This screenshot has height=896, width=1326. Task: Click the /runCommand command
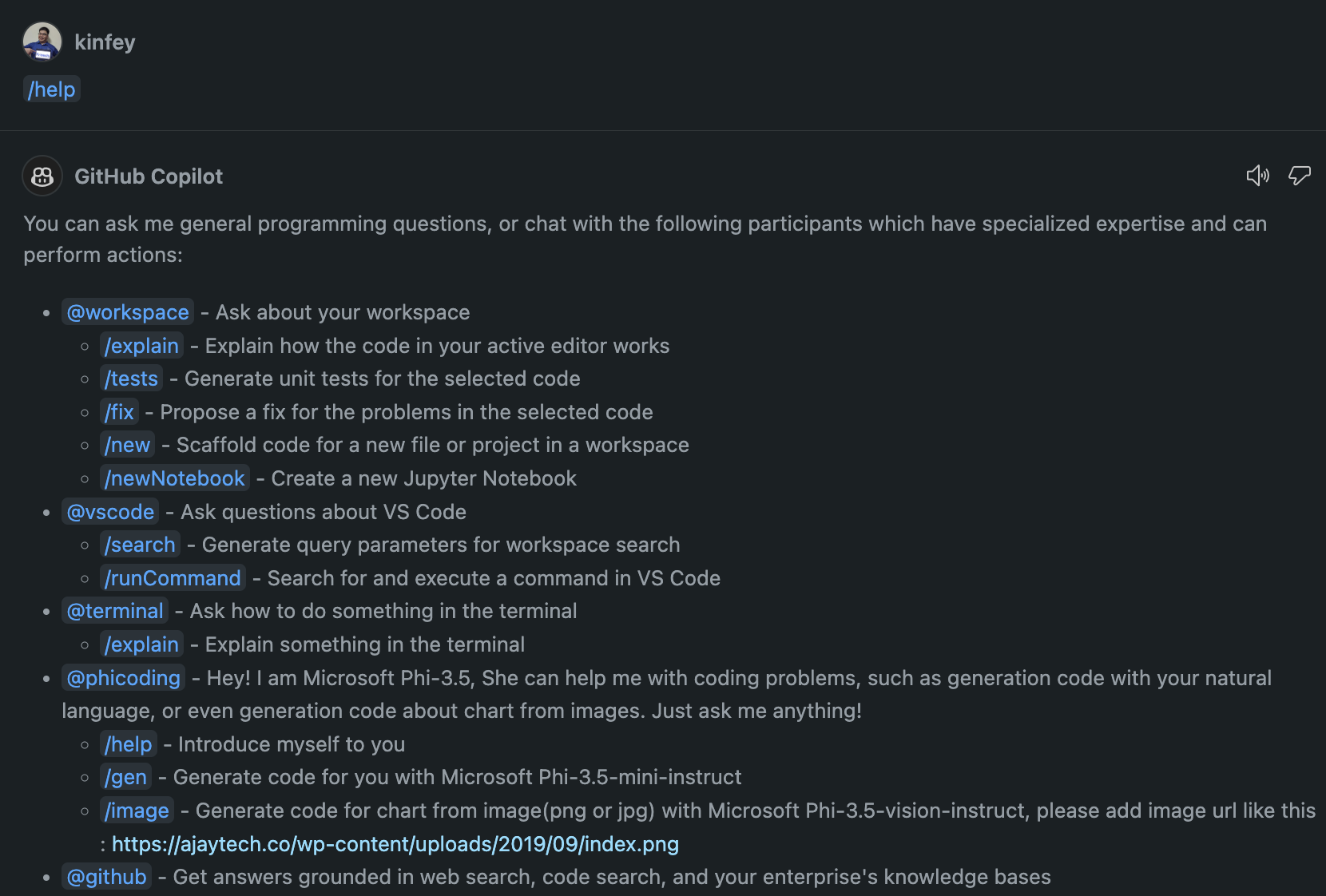click(x=173, y=578)
